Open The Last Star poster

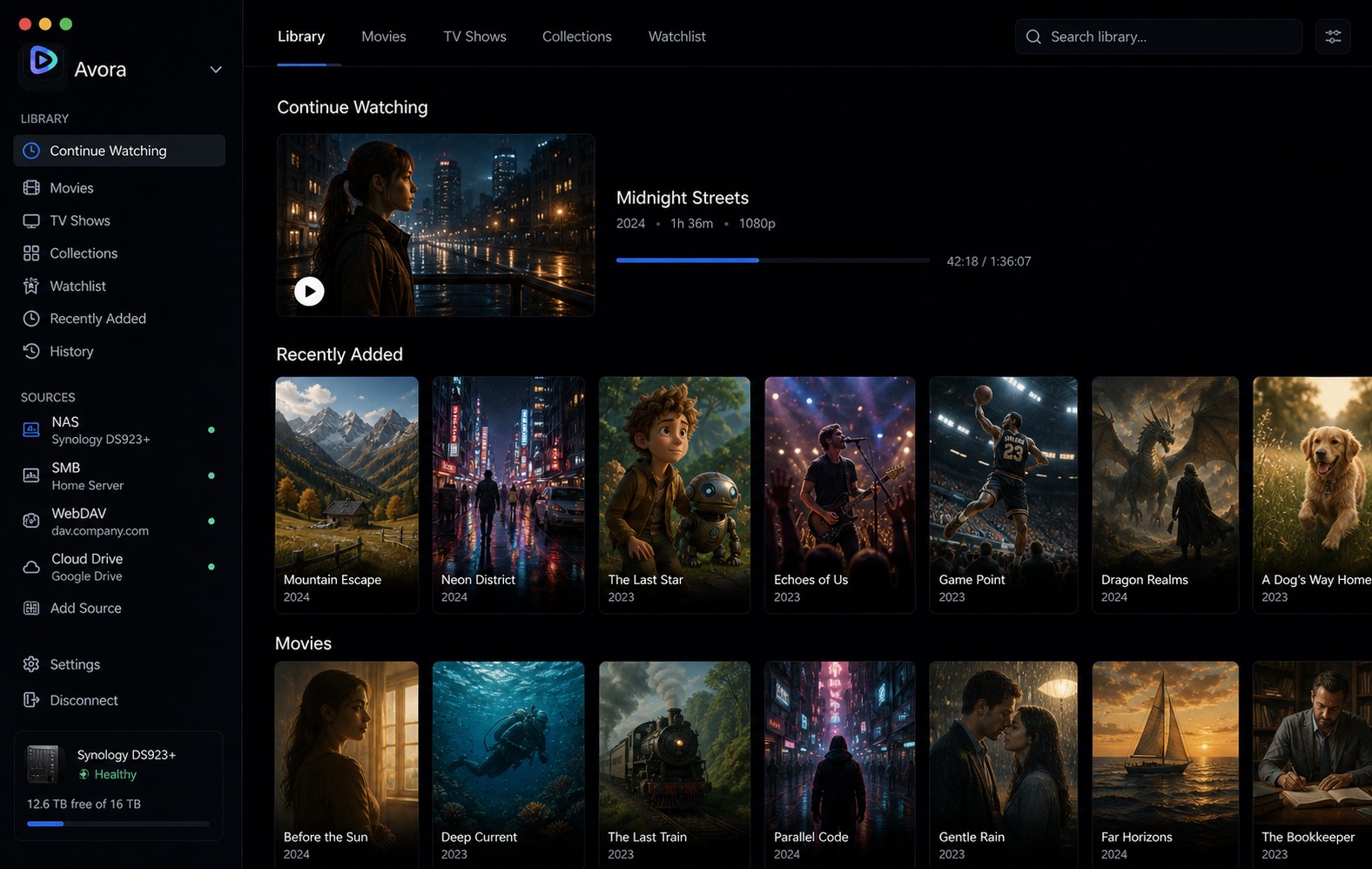675,495
